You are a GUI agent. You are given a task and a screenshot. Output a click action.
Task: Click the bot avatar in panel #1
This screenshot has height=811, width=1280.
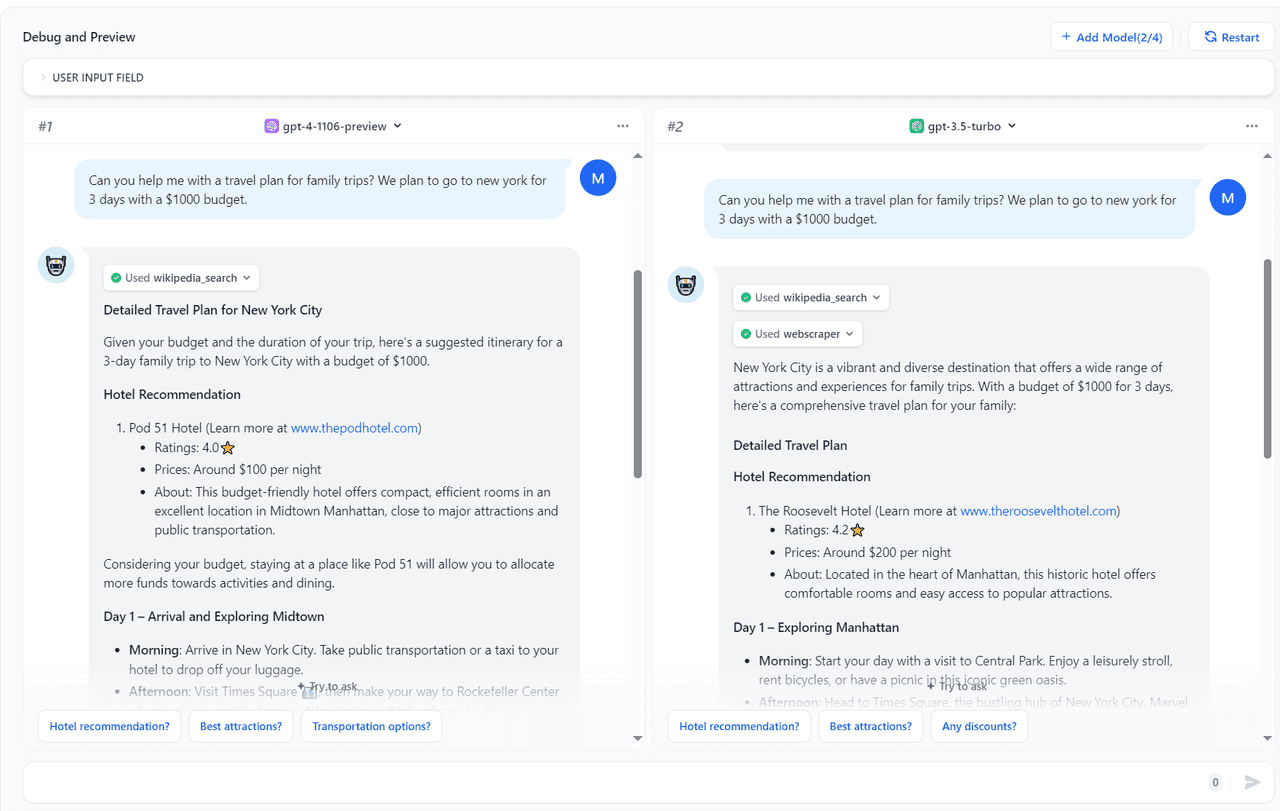(x=56, y=265)
